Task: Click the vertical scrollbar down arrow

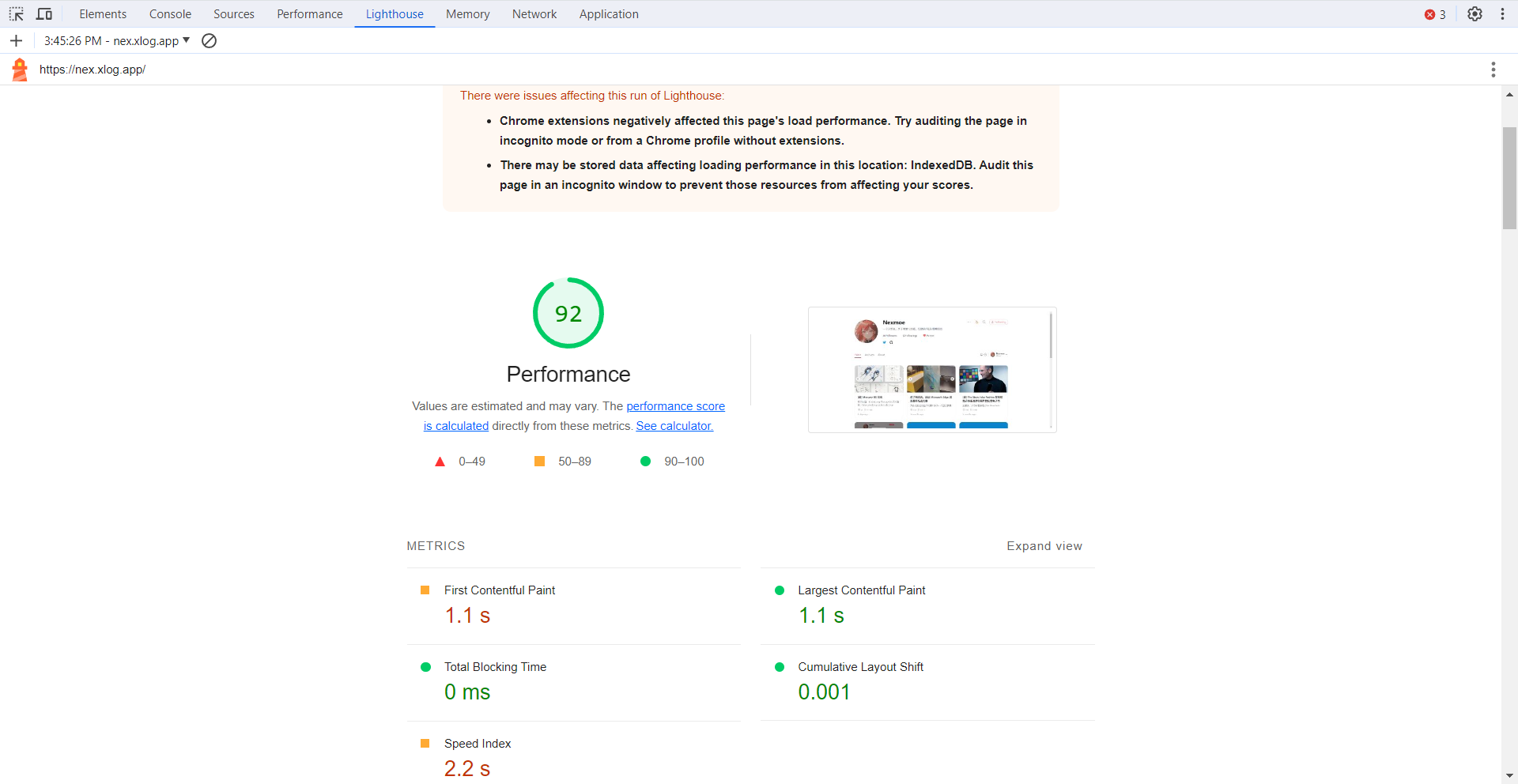Action: [x=1509, y=776]
